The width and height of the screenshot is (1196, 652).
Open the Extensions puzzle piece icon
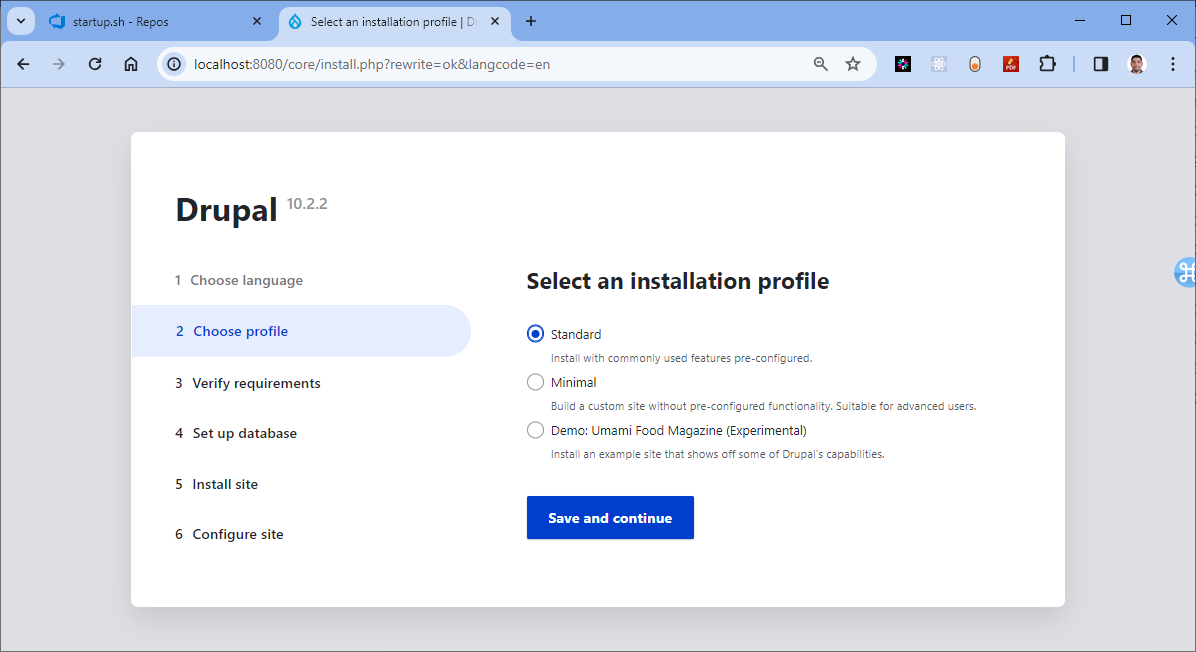(x=1047, y=64)
